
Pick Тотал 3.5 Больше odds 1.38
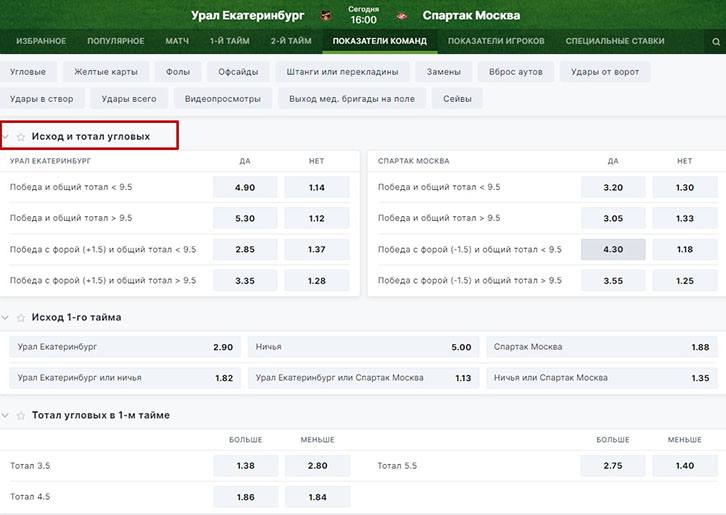pos(245,466)
